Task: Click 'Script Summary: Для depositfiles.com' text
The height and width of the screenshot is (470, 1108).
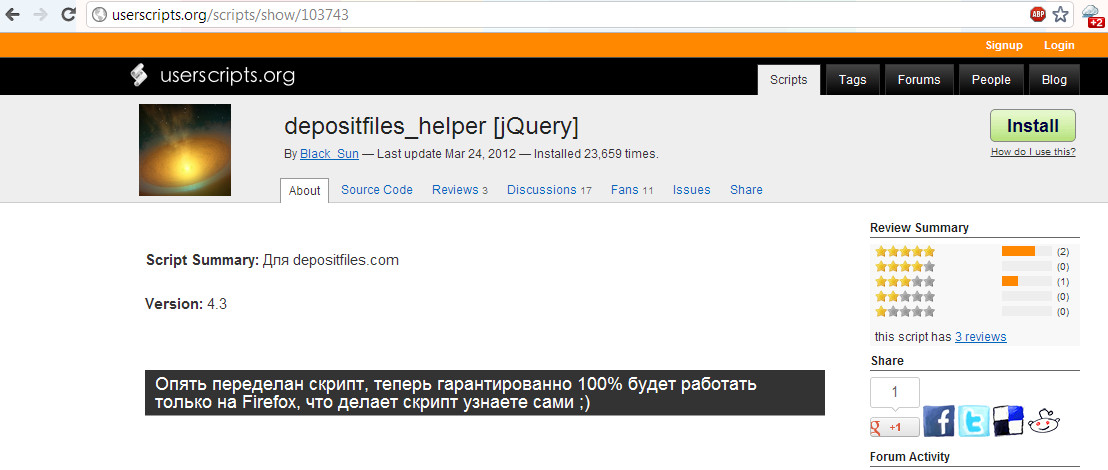Action: 272,260
